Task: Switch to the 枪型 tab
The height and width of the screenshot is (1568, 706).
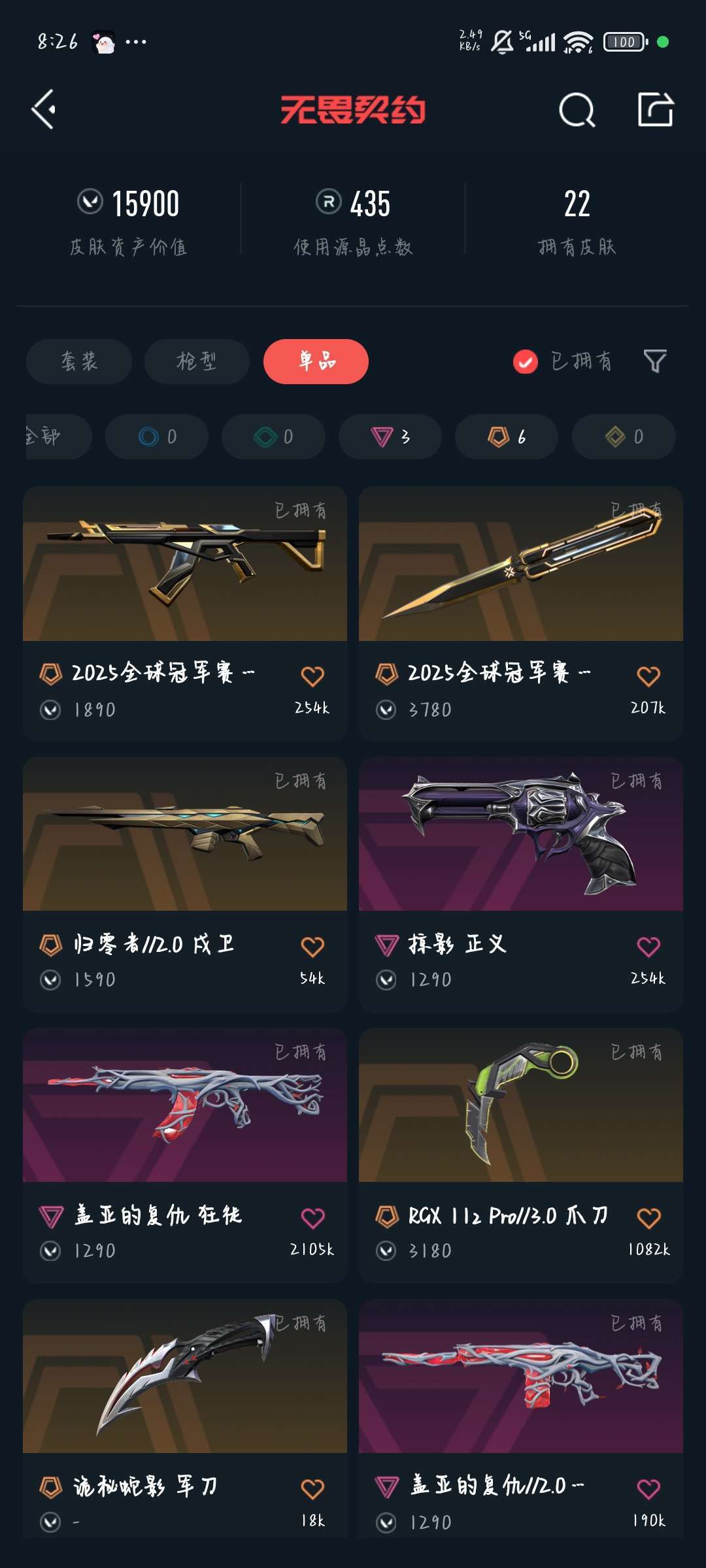Action: tap(197, 361)
